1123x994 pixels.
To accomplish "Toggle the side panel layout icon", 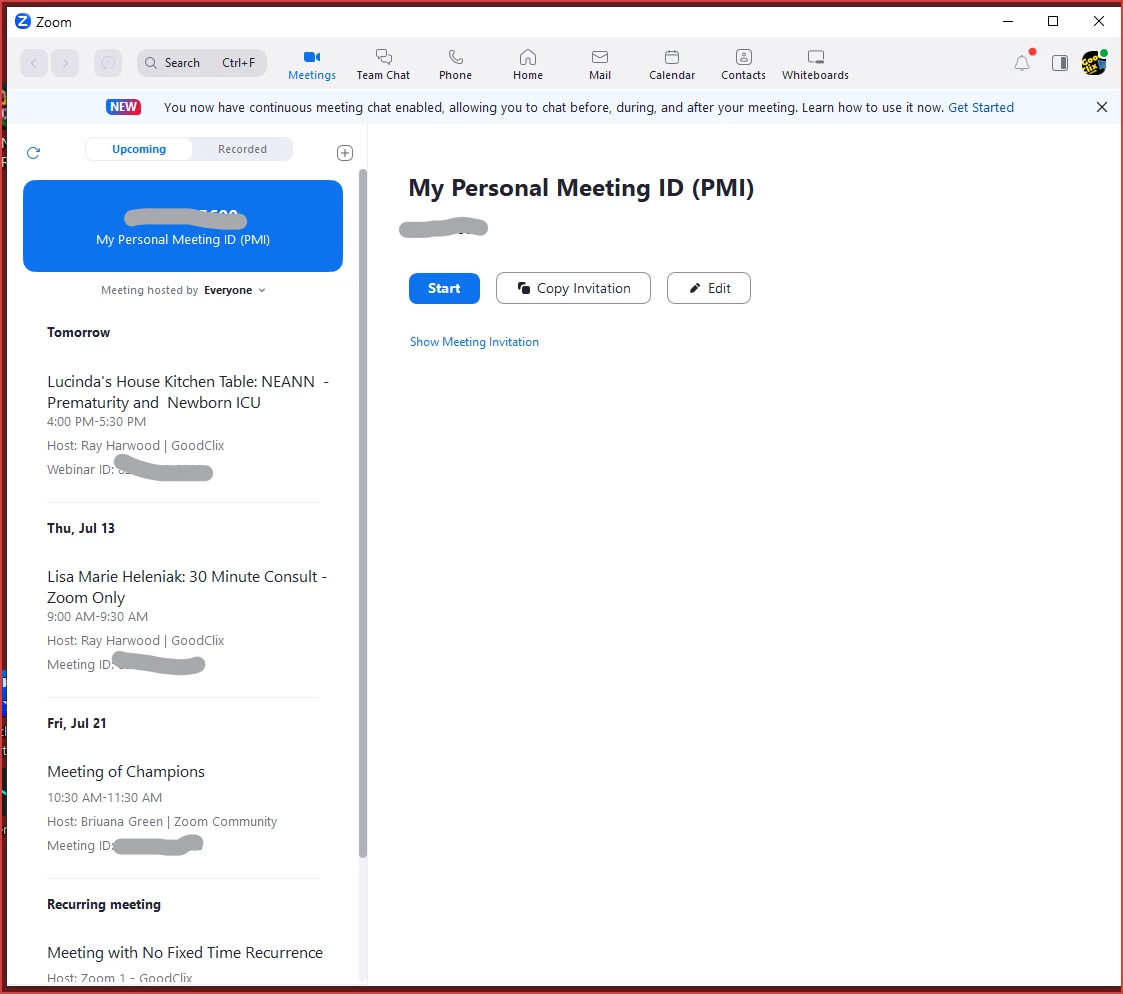I will pos(1060,63).
